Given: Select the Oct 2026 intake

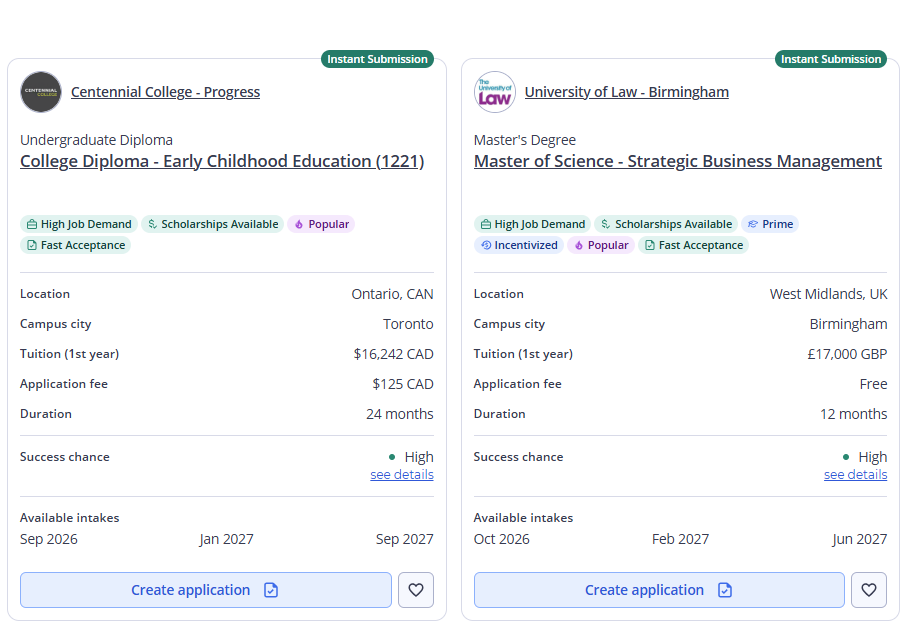Looking at the screenshot, I should tap(501, 539).
